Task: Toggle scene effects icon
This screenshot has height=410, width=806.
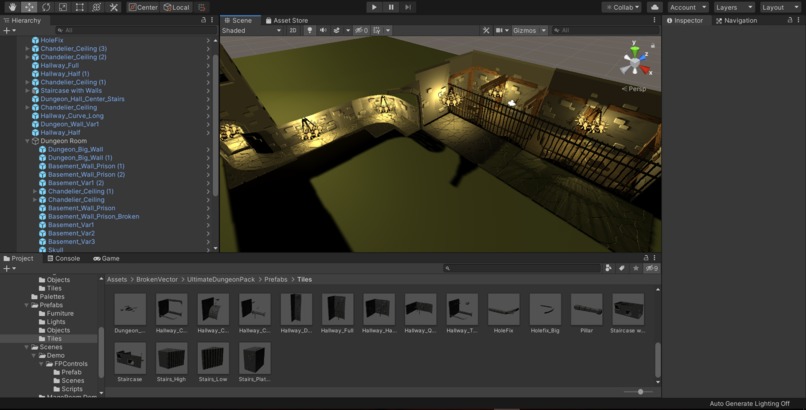Action: point(337,30)
